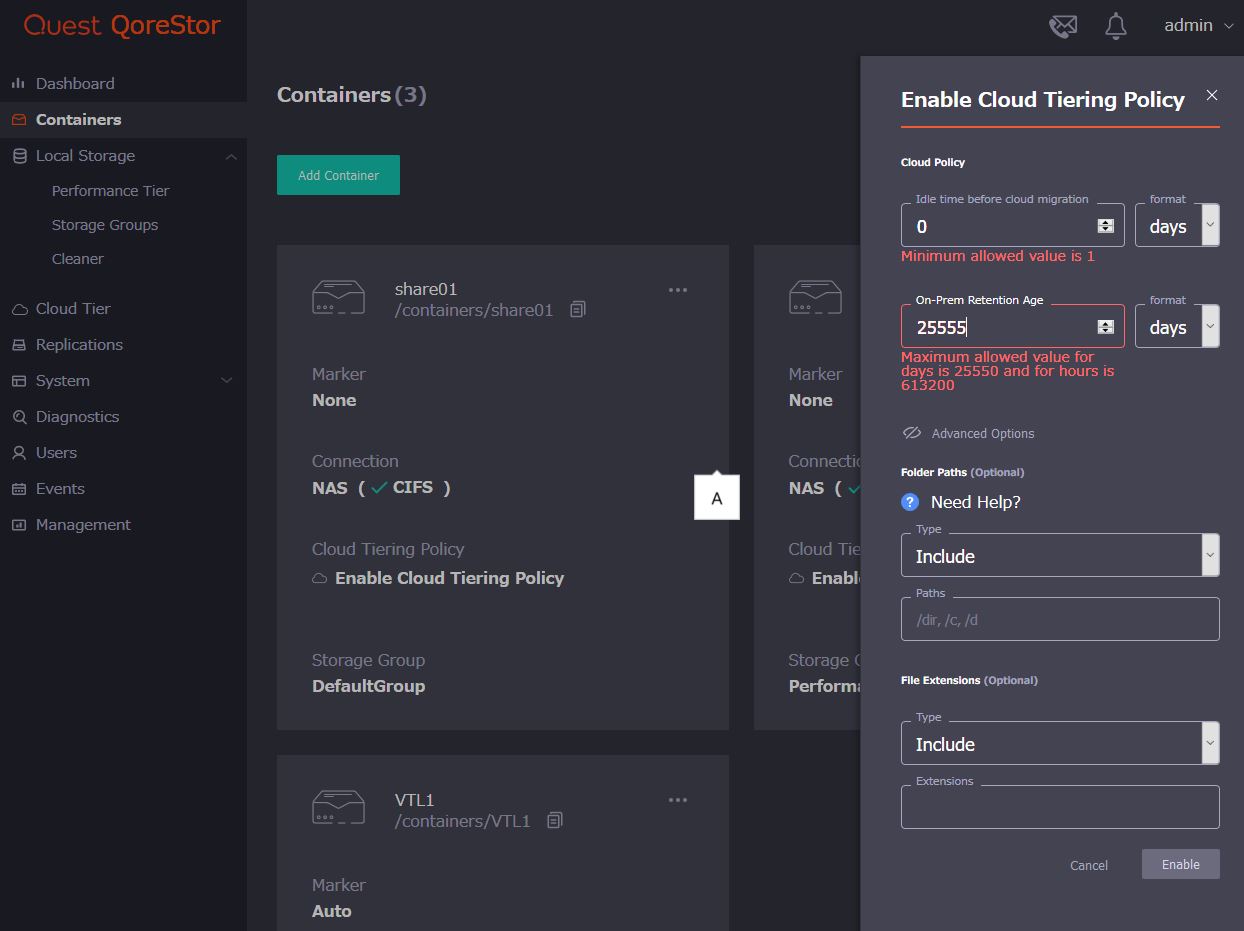Click the Idle time before cloud migration field
1244x931 pixels.
pyautogui.click(x=1013, y=226)
